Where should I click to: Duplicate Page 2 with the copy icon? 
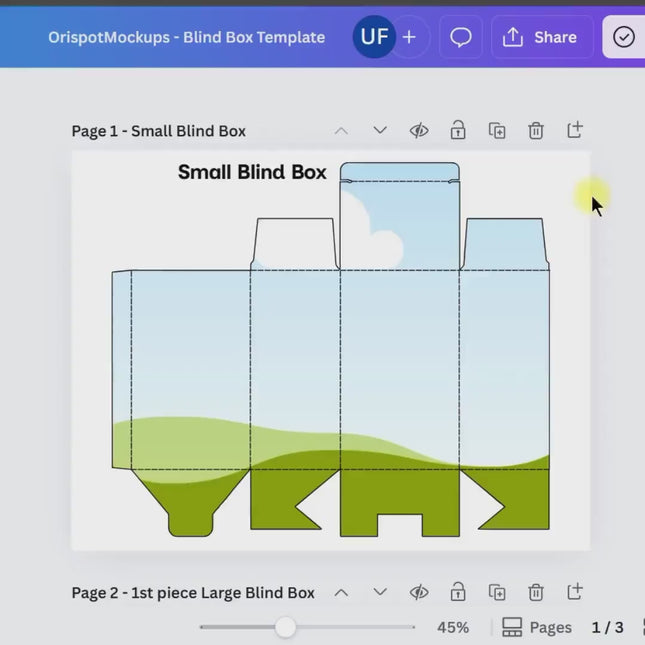(497, 593)
